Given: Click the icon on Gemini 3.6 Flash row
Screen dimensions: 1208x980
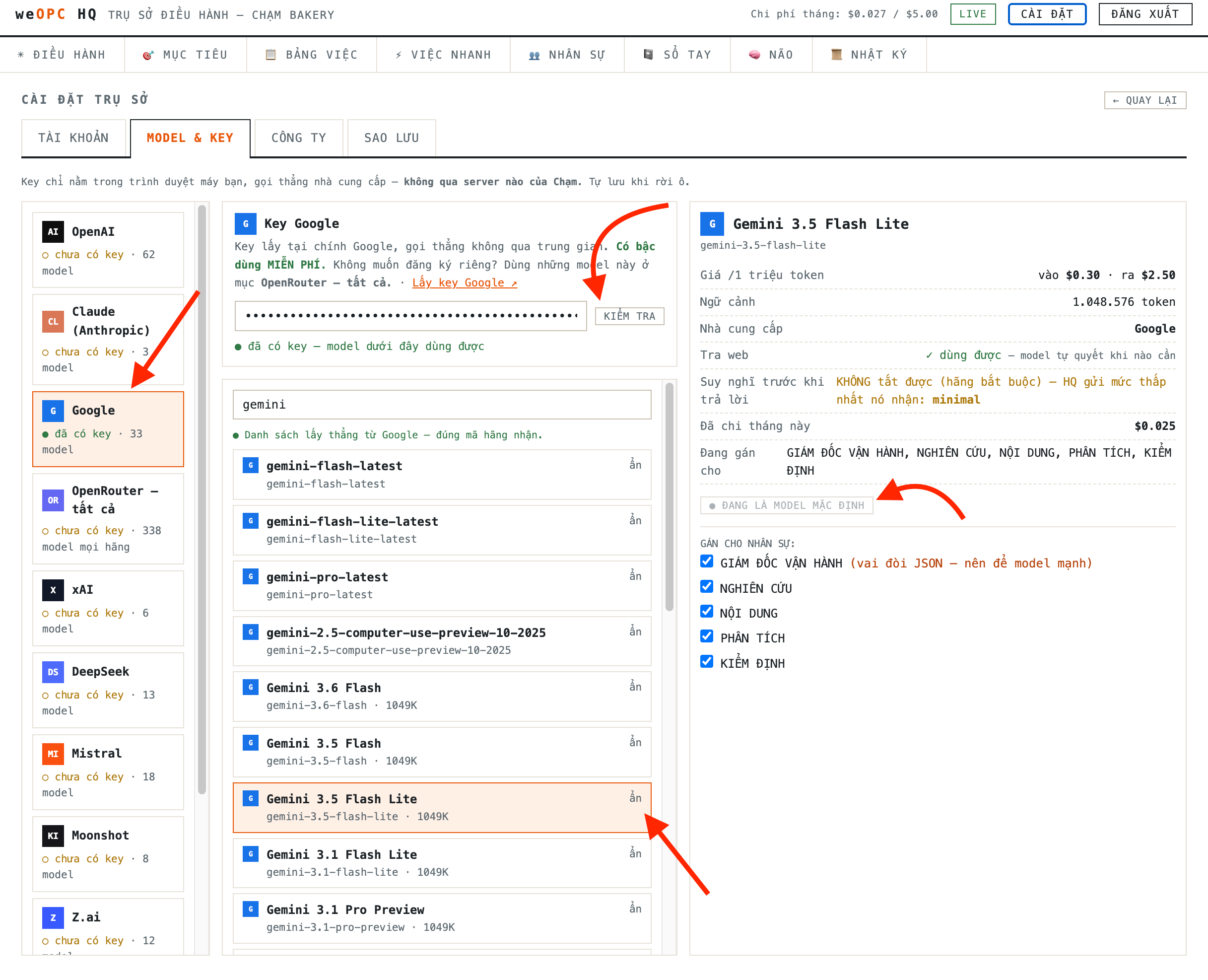Looking at the screenshot, I should point(251,687).
